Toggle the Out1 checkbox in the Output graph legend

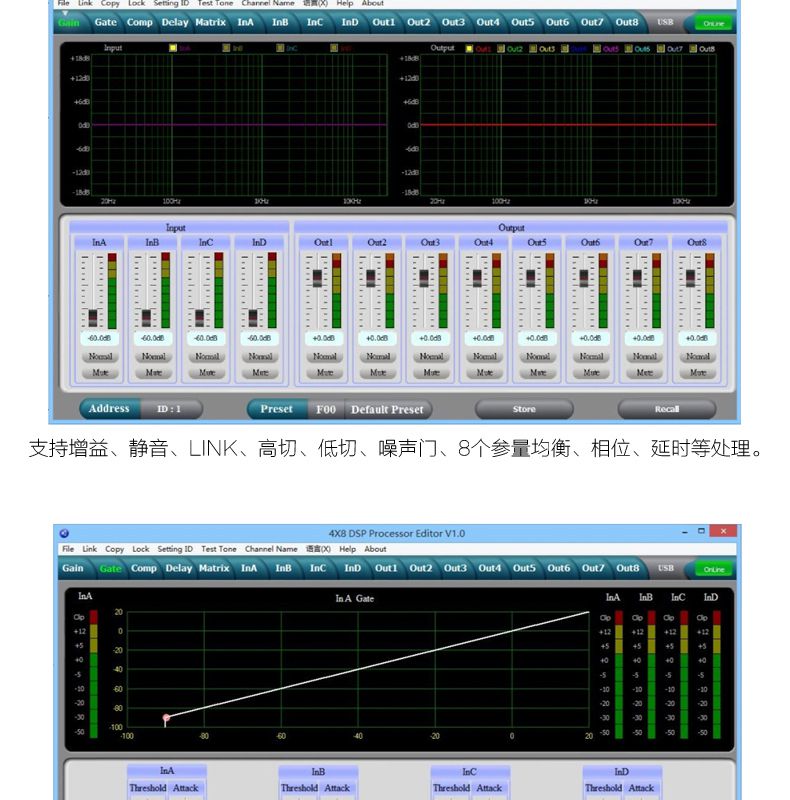point(470,48)
